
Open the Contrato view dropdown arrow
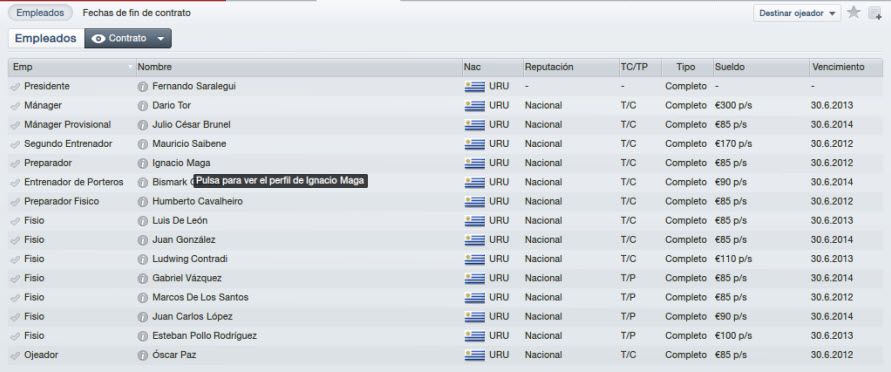pyautogui.click(x=161, y=39)
